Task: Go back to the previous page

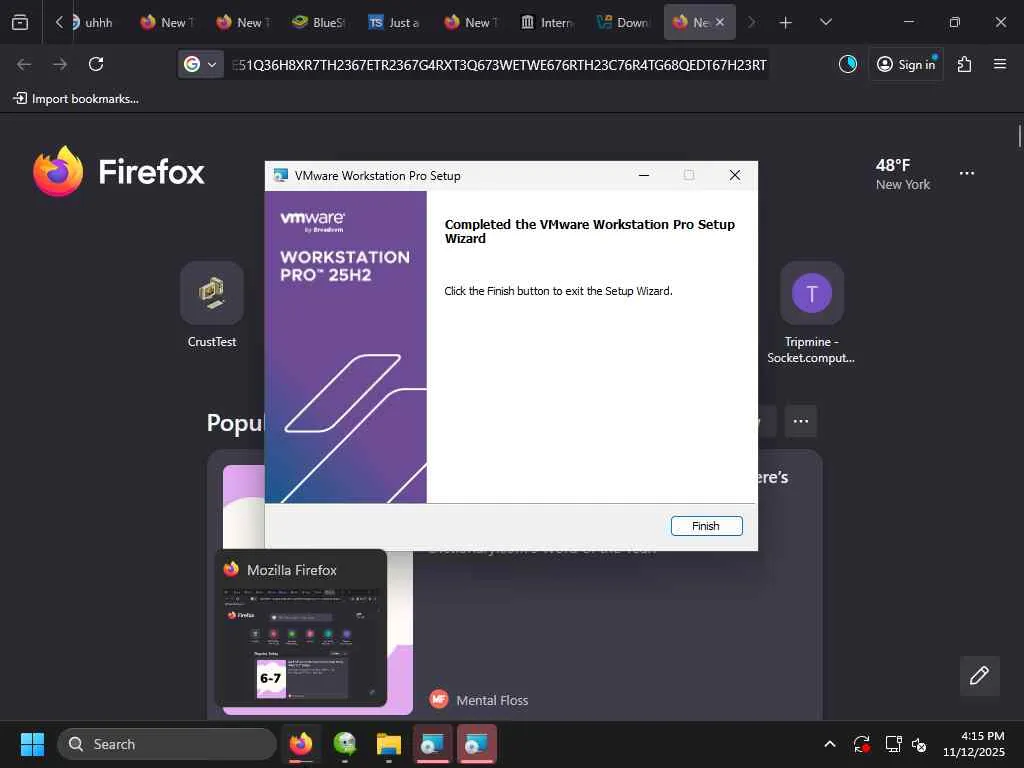Action: [x=24, y=64]
